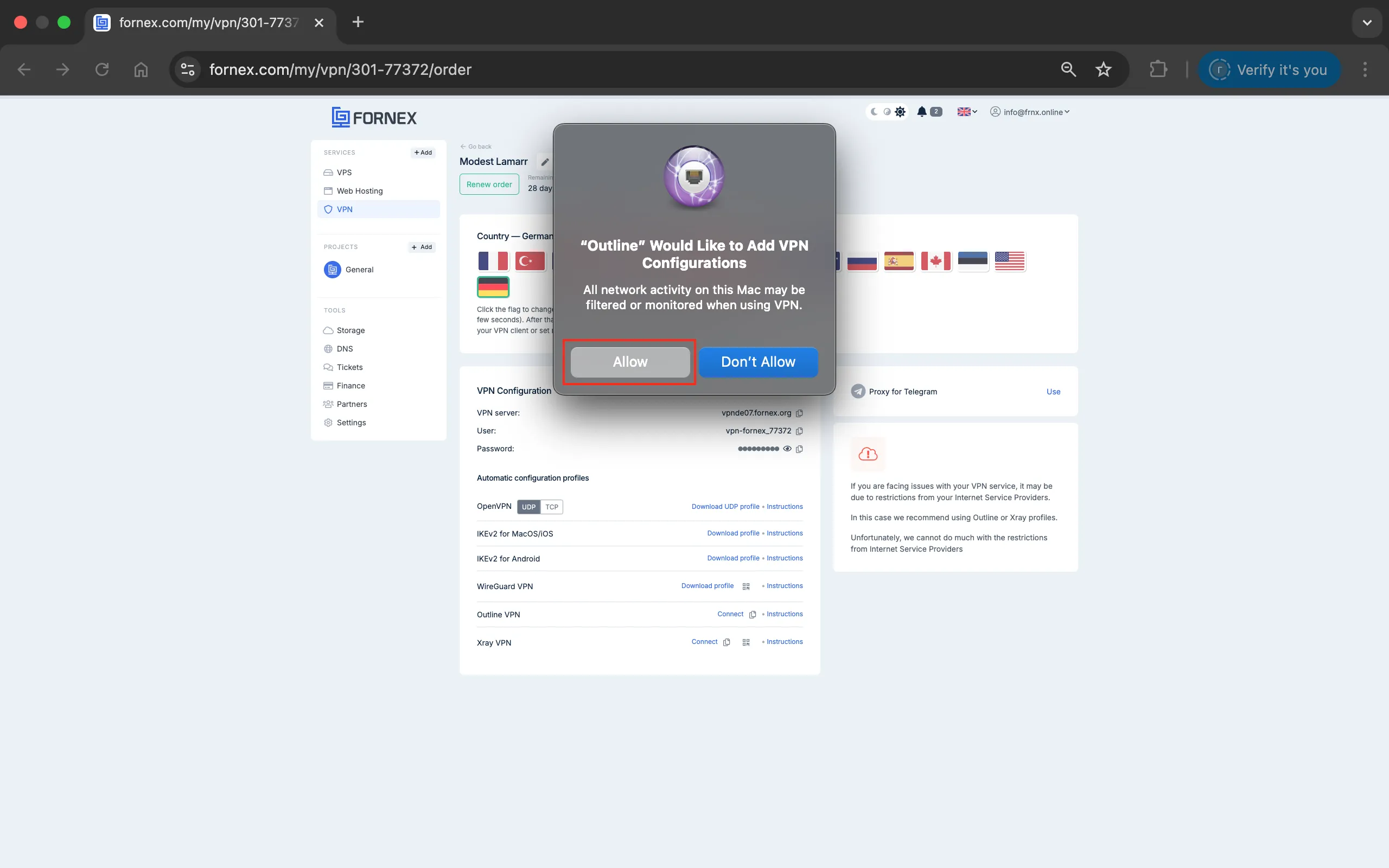The height and width of the screenshot is (868, 1389).
Task: Click the Don't Allow button
Action: pyautogui.click(x=757, y=362)
